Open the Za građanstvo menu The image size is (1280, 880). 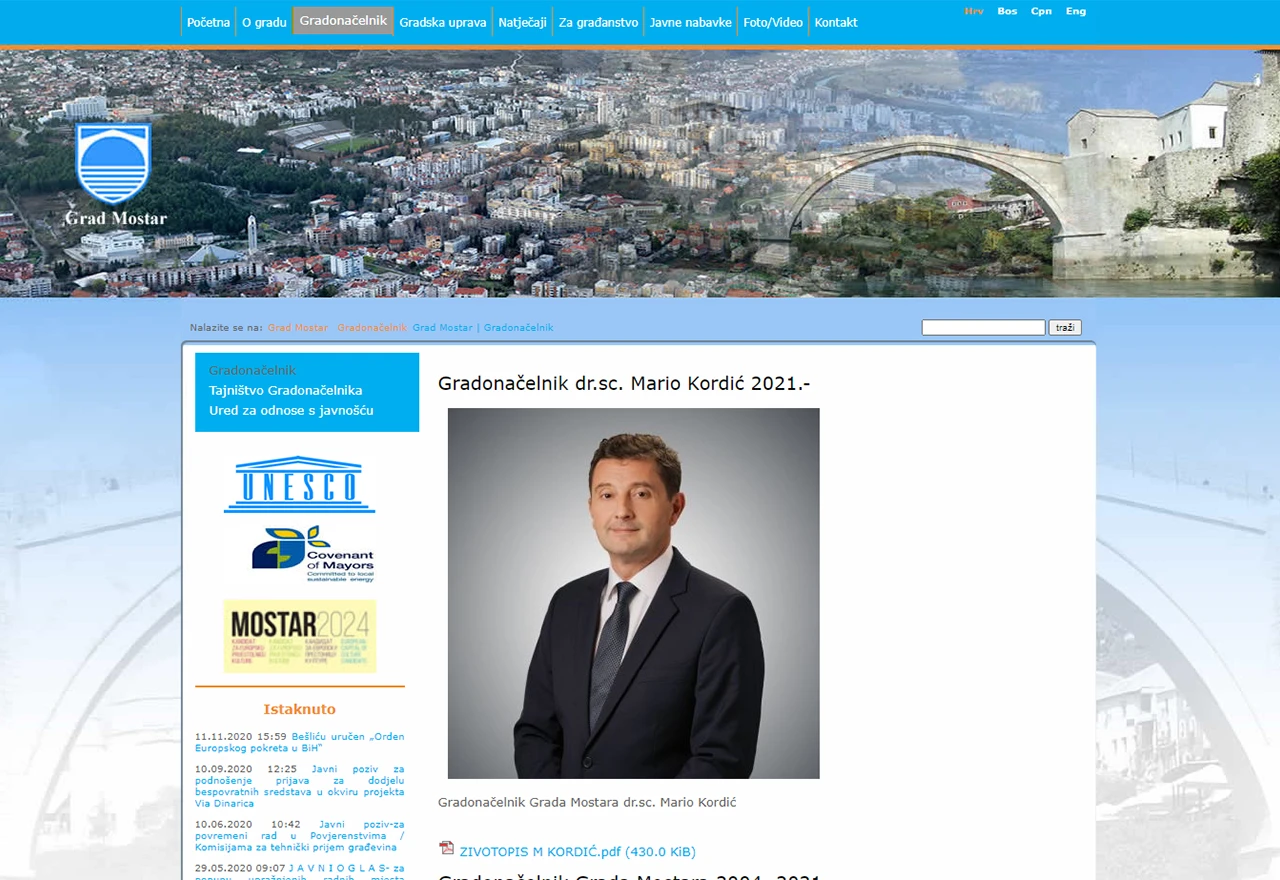(598, 22)
